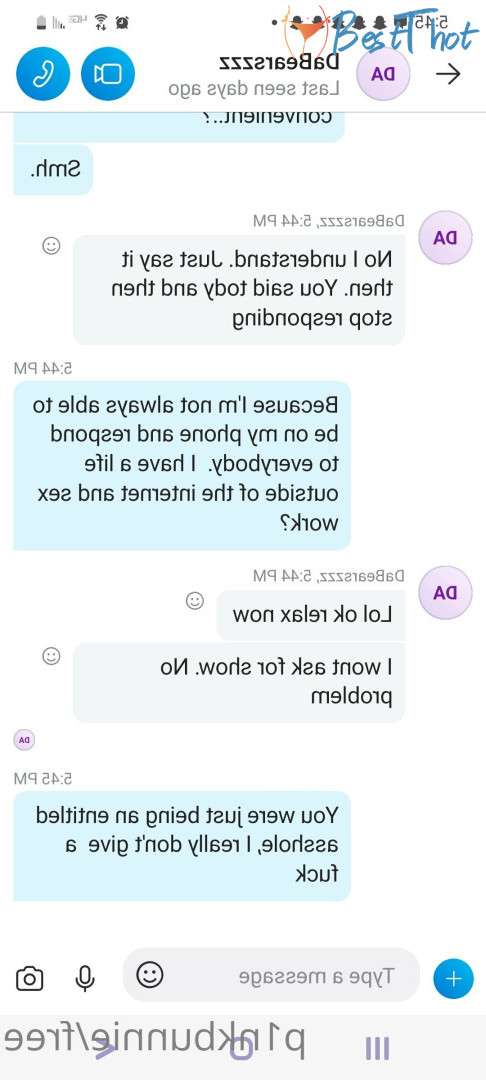React to the "No I understand" message
486x1080 pixels.
[x=51, y=245]
